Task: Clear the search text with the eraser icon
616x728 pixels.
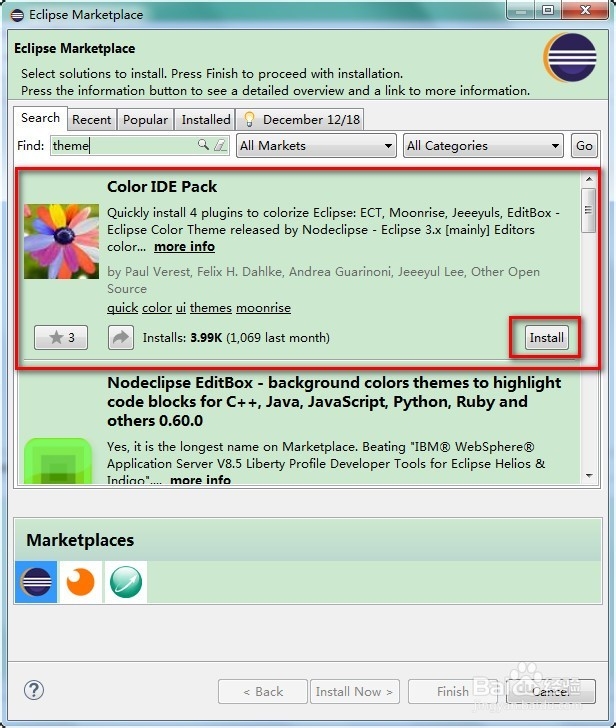Action: 220,145
